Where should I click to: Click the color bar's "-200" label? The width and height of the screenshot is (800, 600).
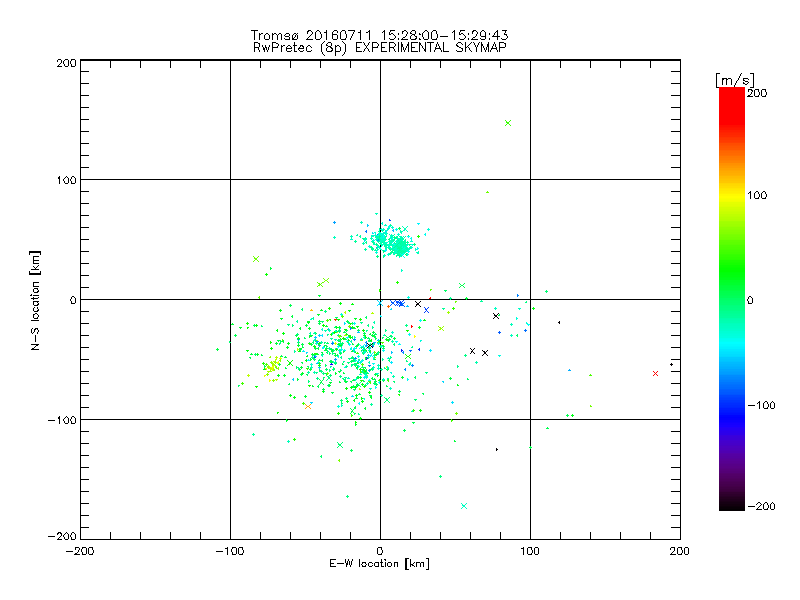(761, 506)
